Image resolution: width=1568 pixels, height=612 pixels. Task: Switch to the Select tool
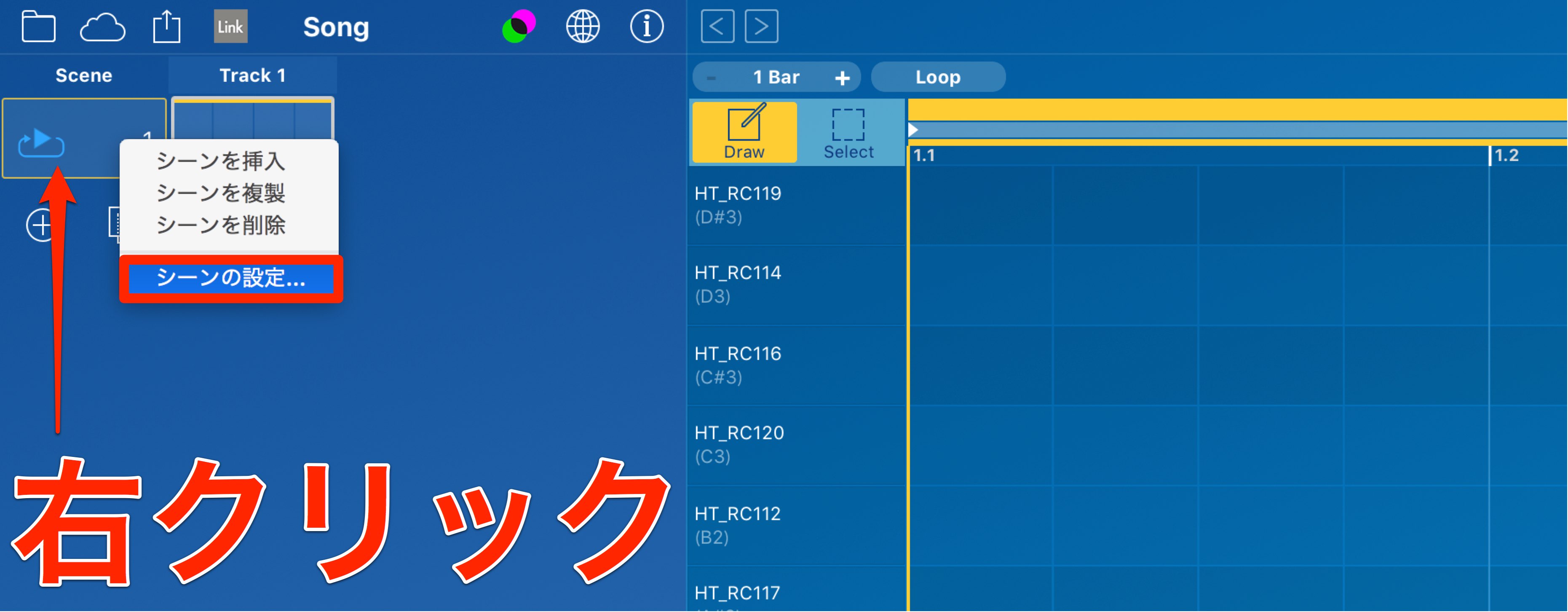[x=848, y=133]
